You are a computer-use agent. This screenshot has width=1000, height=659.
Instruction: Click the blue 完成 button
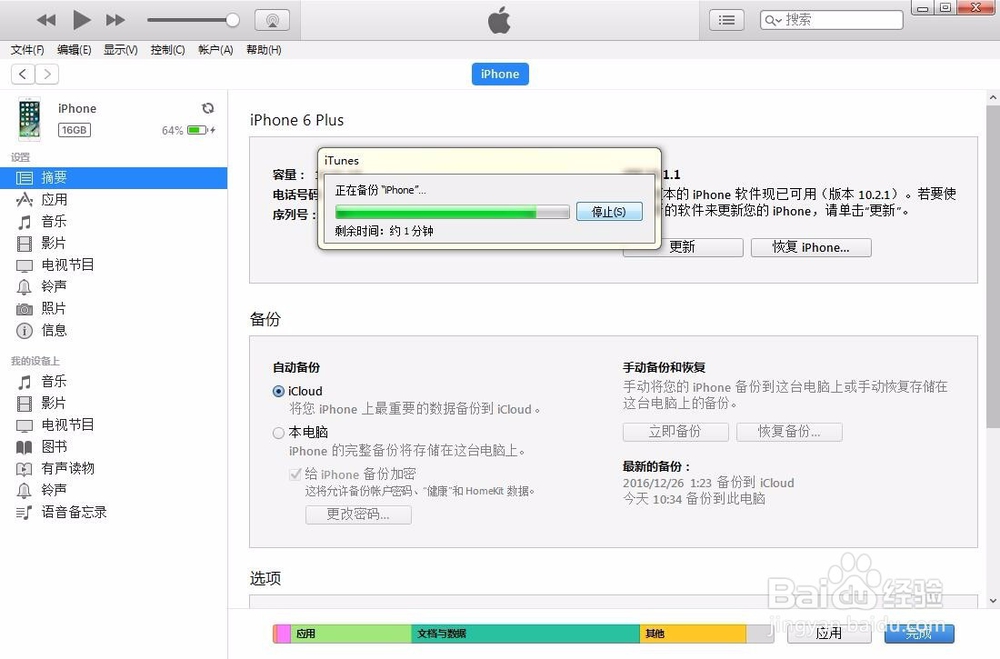click(x=919, y=633)
